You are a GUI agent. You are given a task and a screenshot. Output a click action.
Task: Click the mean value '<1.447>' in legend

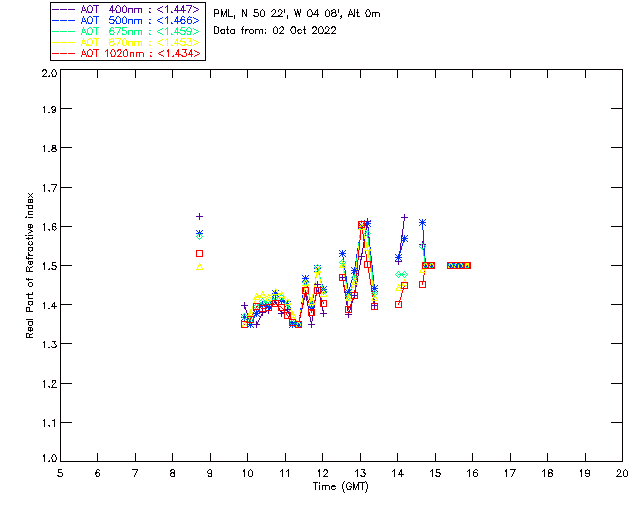[x=178, y=9]
